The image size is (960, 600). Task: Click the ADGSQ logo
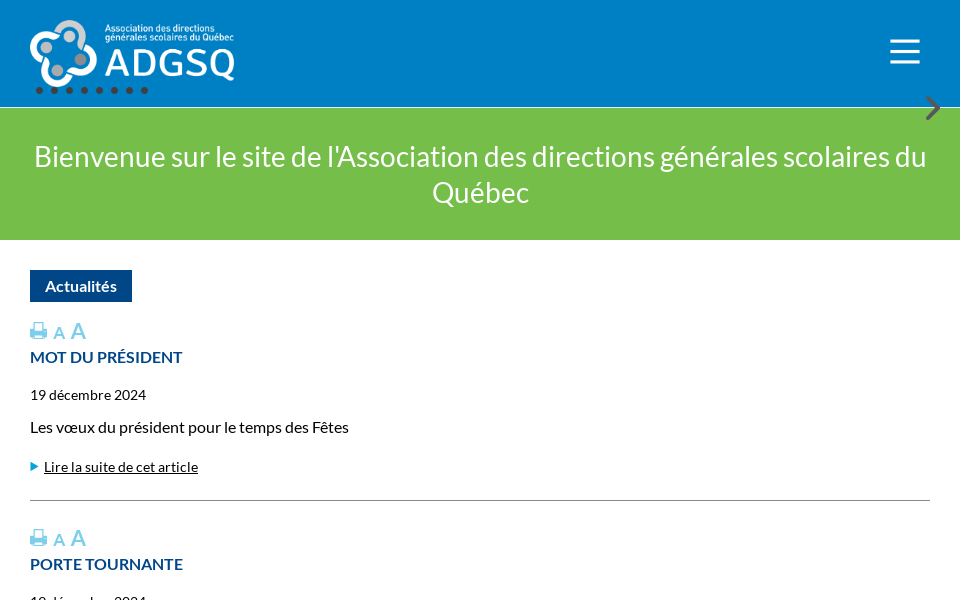click(132, 52)
